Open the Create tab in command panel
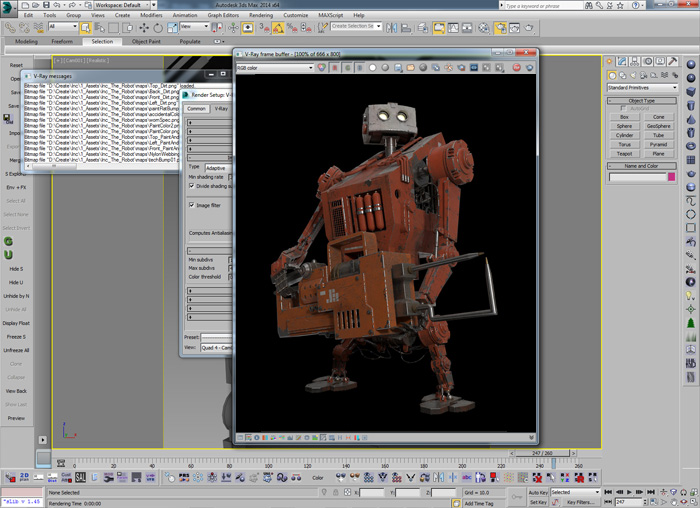700x508 pixels. click(610, 63)
